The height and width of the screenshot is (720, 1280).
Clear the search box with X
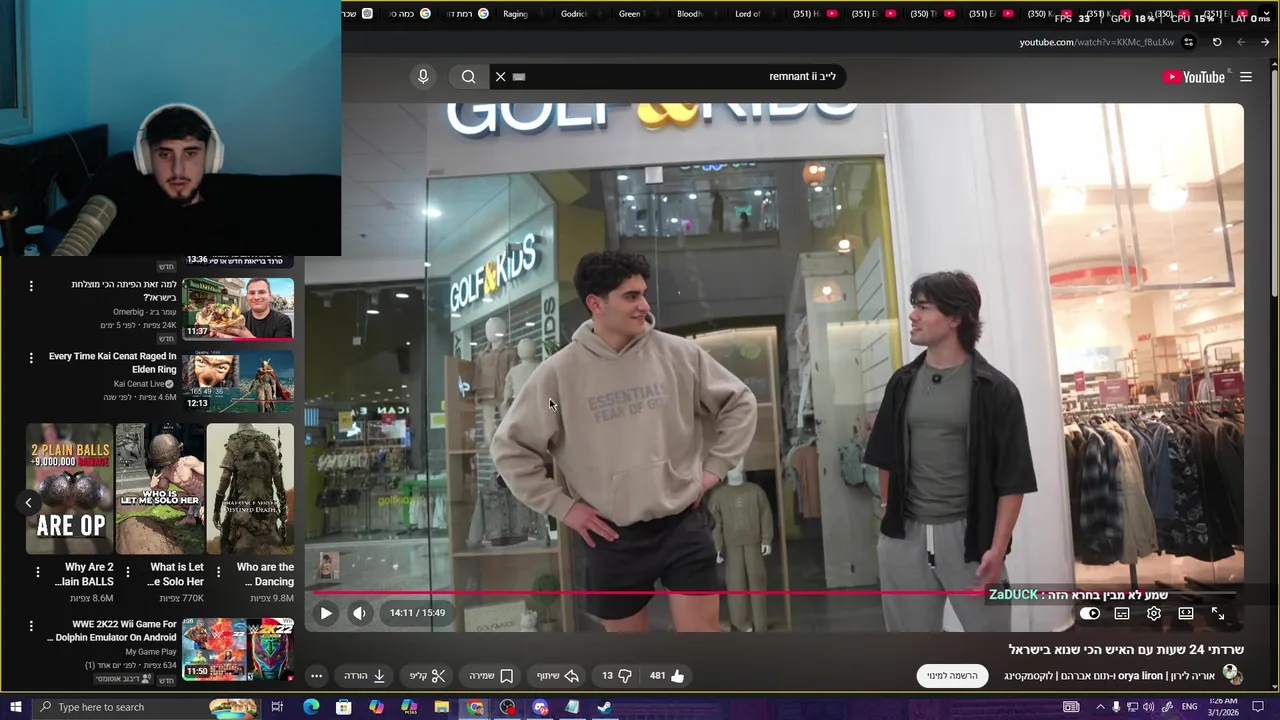point(500,77)
